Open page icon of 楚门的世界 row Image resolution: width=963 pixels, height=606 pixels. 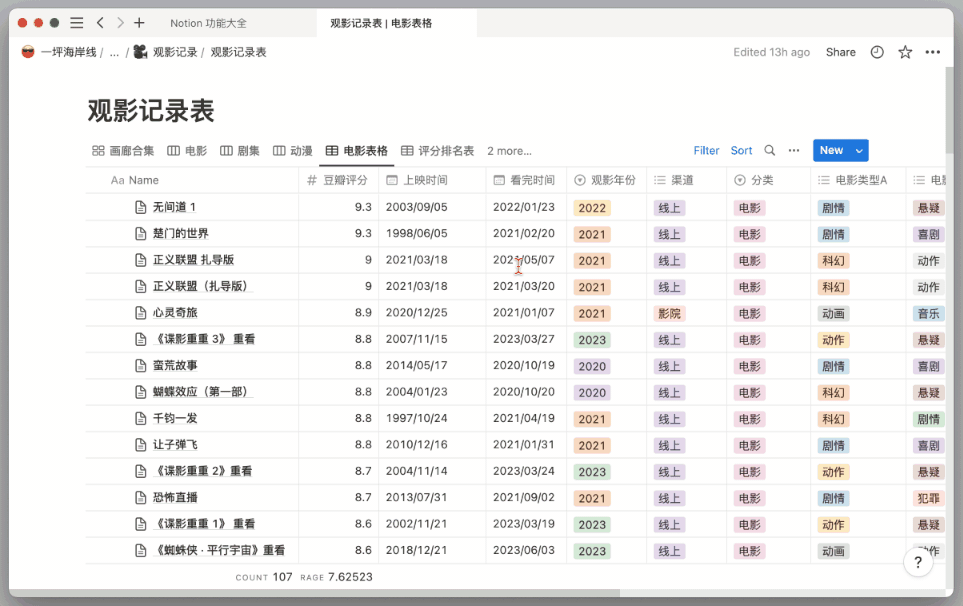click(x=141, y=234)
